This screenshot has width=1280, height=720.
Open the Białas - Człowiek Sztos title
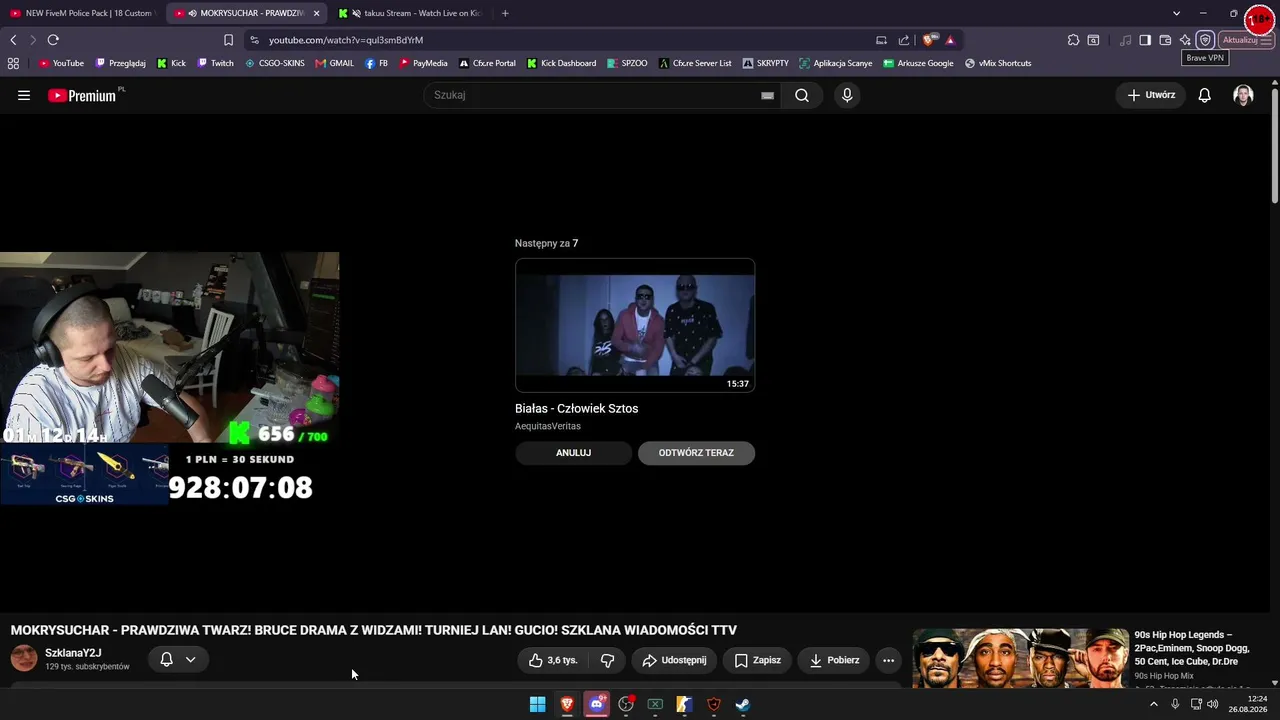coord(576,408)
